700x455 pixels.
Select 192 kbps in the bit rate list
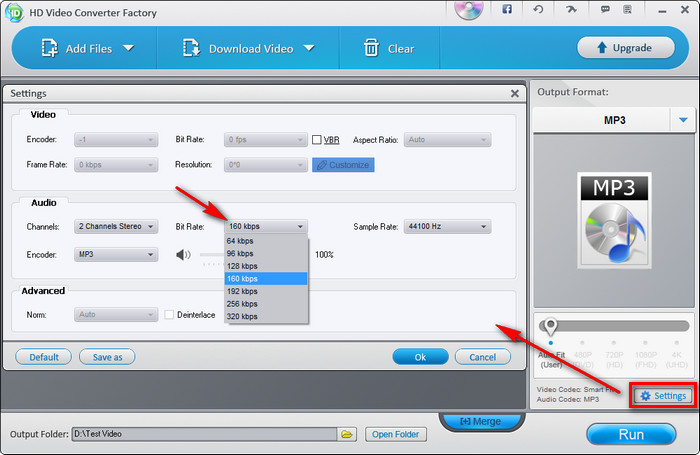(x=266, y=291)
